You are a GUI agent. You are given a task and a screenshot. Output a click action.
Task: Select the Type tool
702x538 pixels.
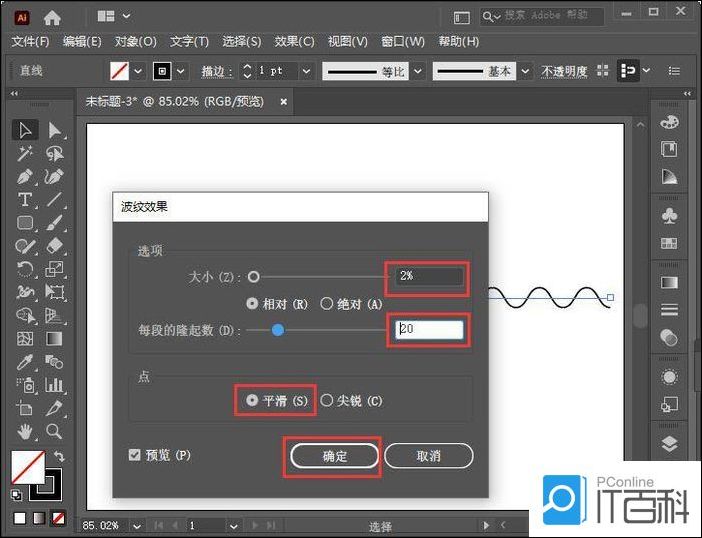(25, 200)
